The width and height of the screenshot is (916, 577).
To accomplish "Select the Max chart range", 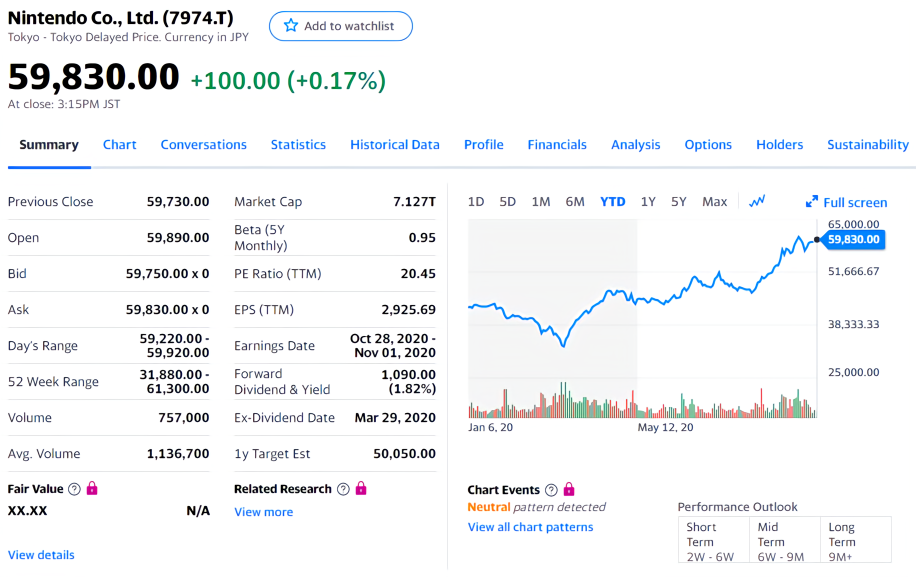I will (x=714, y=201).
